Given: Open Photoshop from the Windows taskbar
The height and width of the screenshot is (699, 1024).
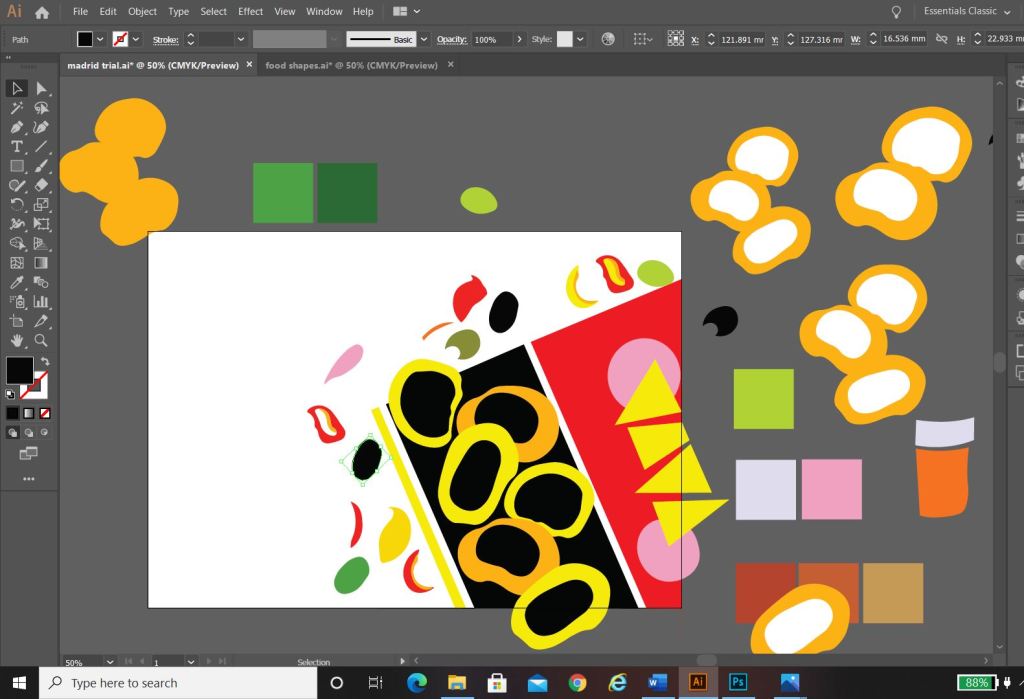Looking at the screenshot, I should tap(739, 682).
